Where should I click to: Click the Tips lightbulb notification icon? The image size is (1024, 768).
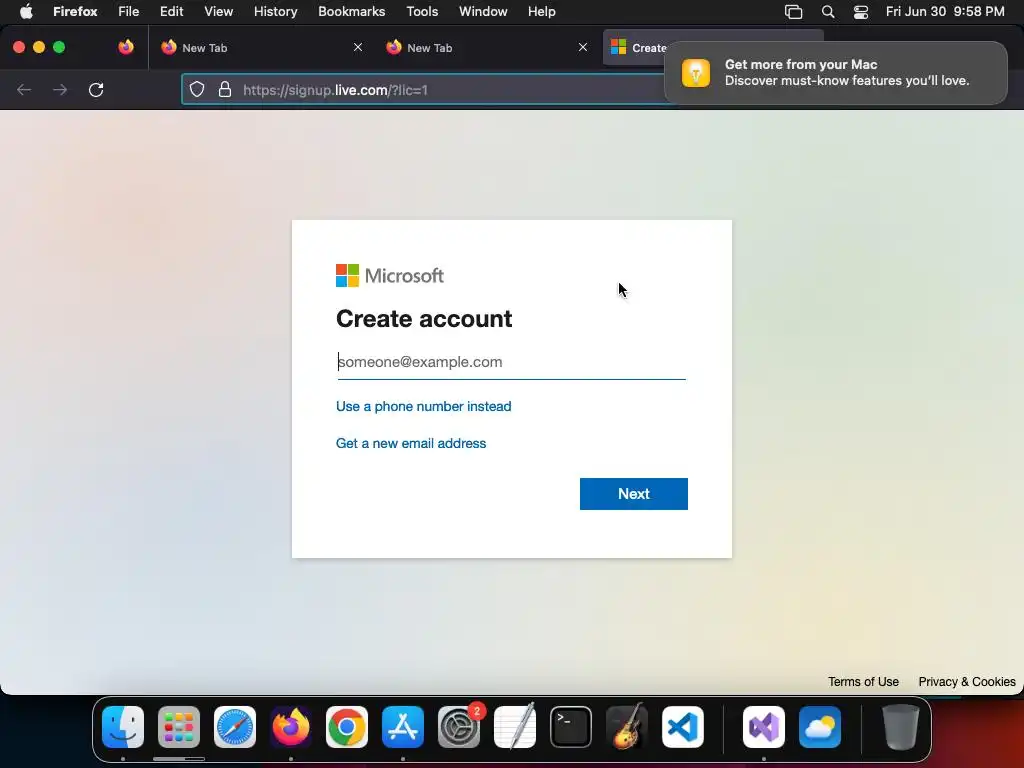coord(696,72)
